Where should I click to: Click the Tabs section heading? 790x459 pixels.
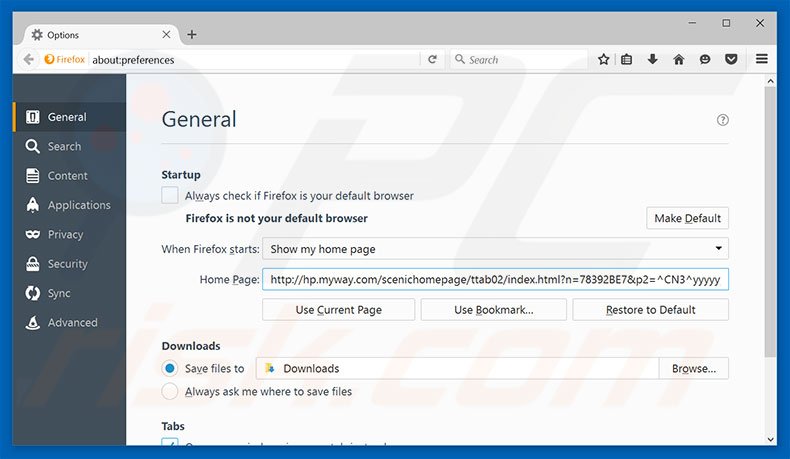tap(173, 426)
